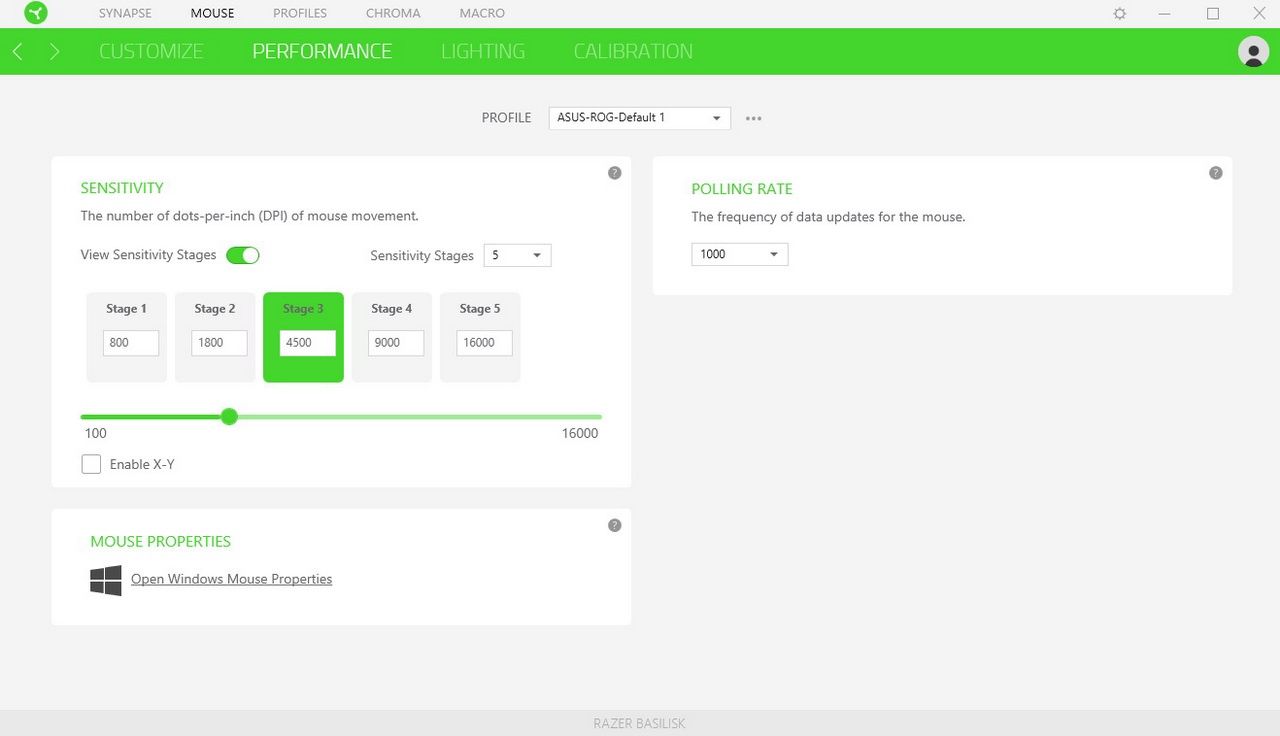Select the Stage 4 card
The width and height of the screenshot is (1280, 736).
coord(392,337)
